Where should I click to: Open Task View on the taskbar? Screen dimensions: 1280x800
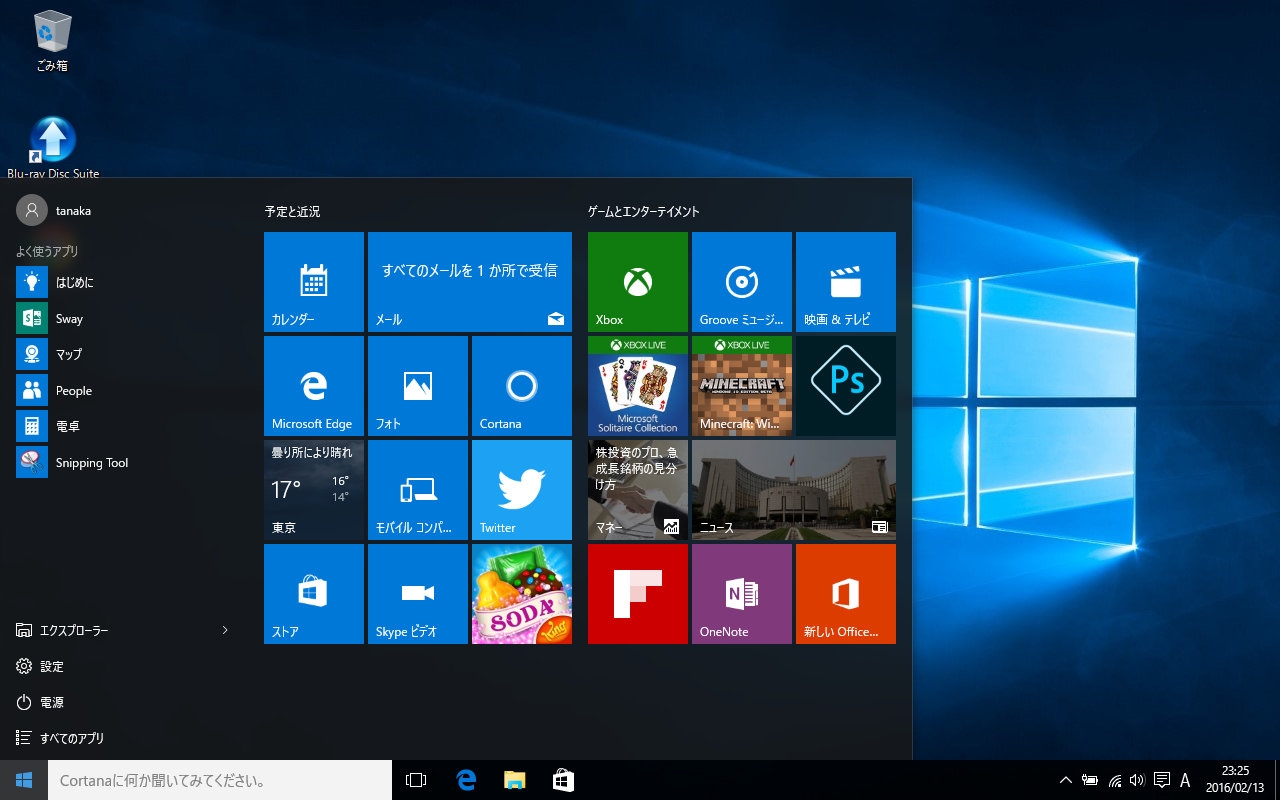tap(416, 780)
